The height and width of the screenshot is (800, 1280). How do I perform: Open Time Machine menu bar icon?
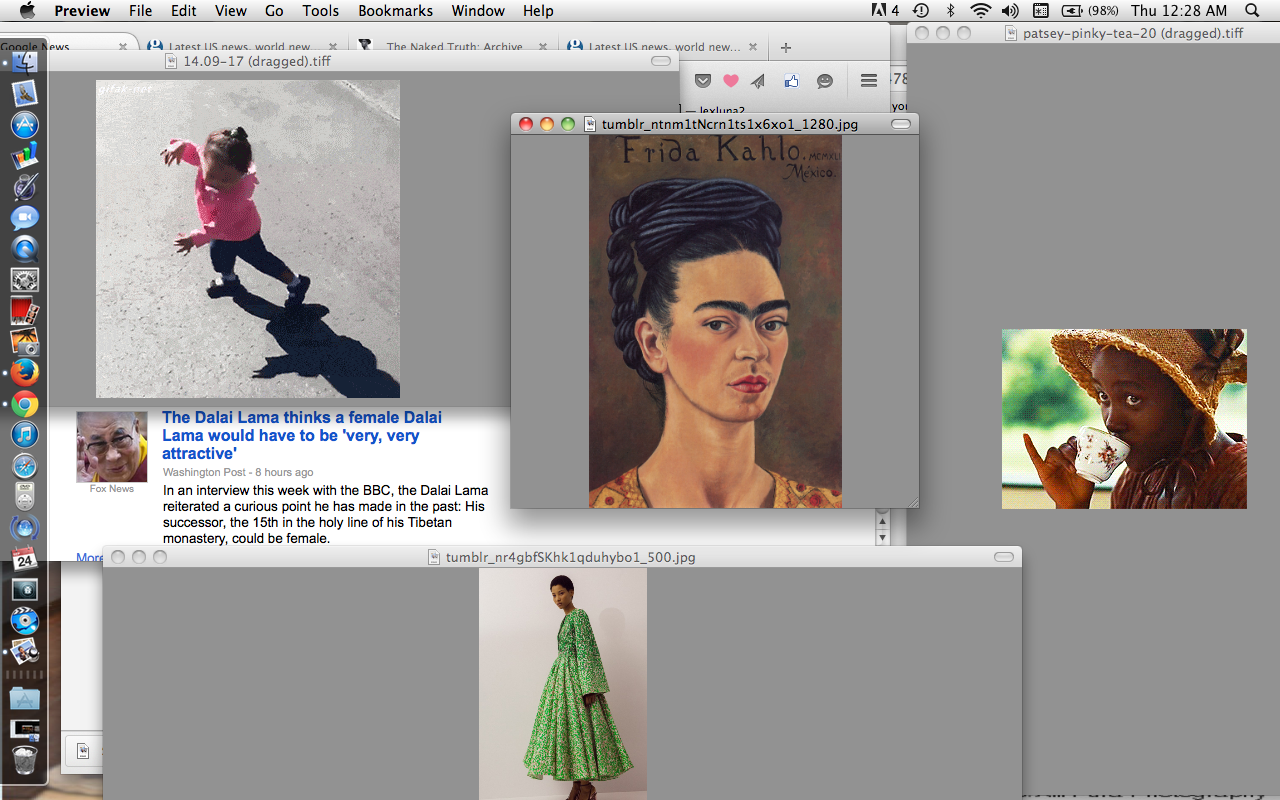[921, 11]
